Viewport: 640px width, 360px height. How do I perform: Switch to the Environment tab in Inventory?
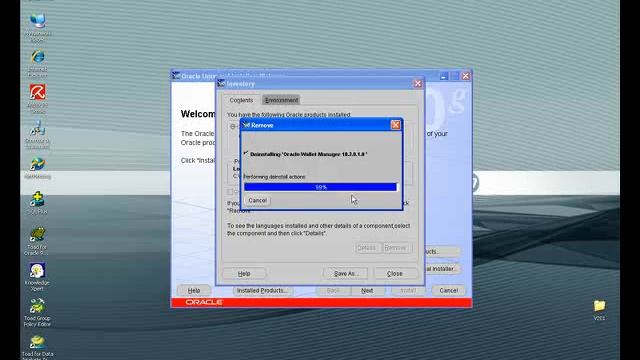[281, 100]
